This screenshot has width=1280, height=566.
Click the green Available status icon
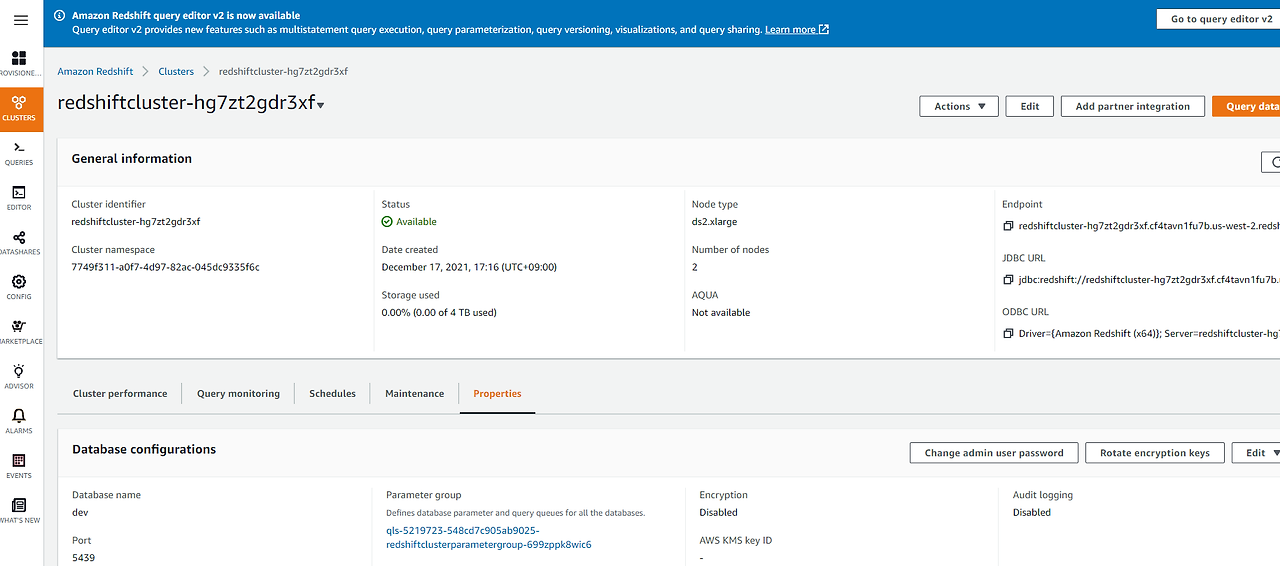(x=387, y=222)
